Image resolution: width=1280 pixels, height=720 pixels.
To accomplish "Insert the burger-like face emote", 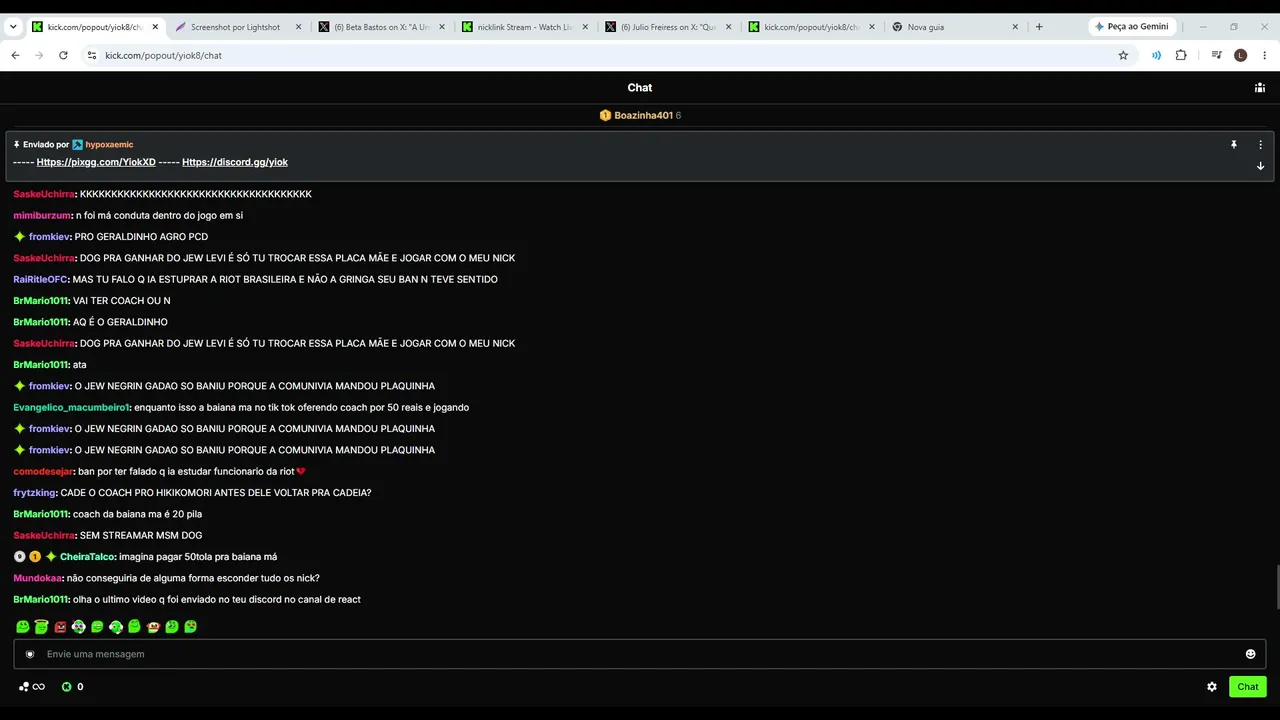I will (153, 627).
